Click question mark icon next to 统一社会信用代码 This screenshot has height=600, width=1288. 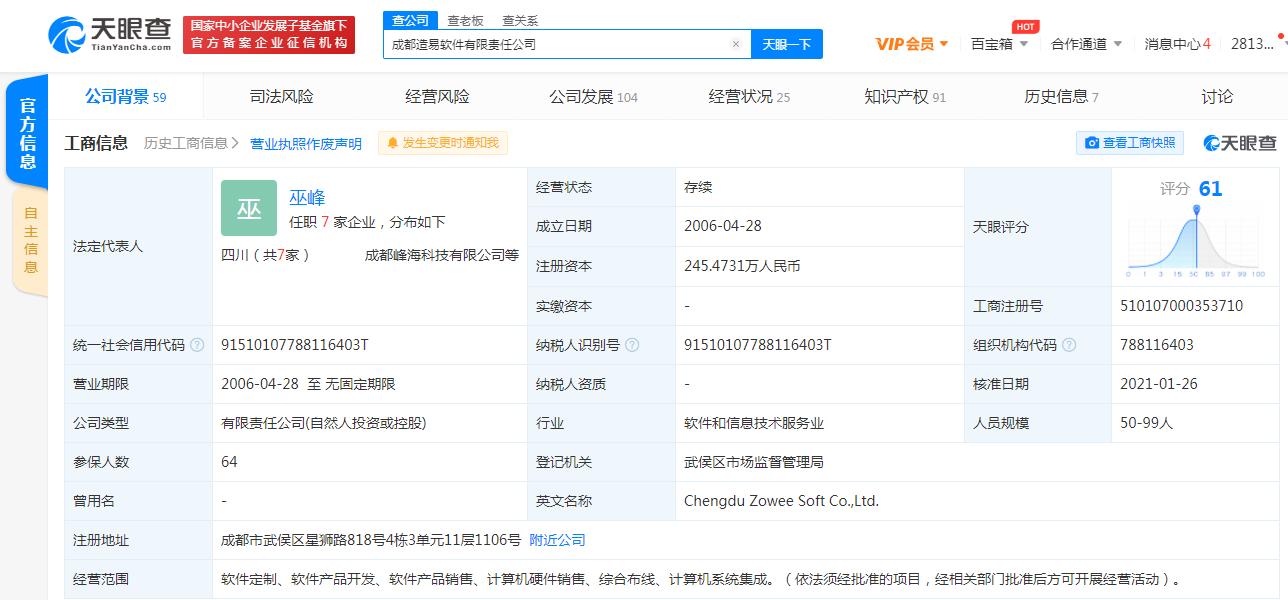tap(197, 345)
